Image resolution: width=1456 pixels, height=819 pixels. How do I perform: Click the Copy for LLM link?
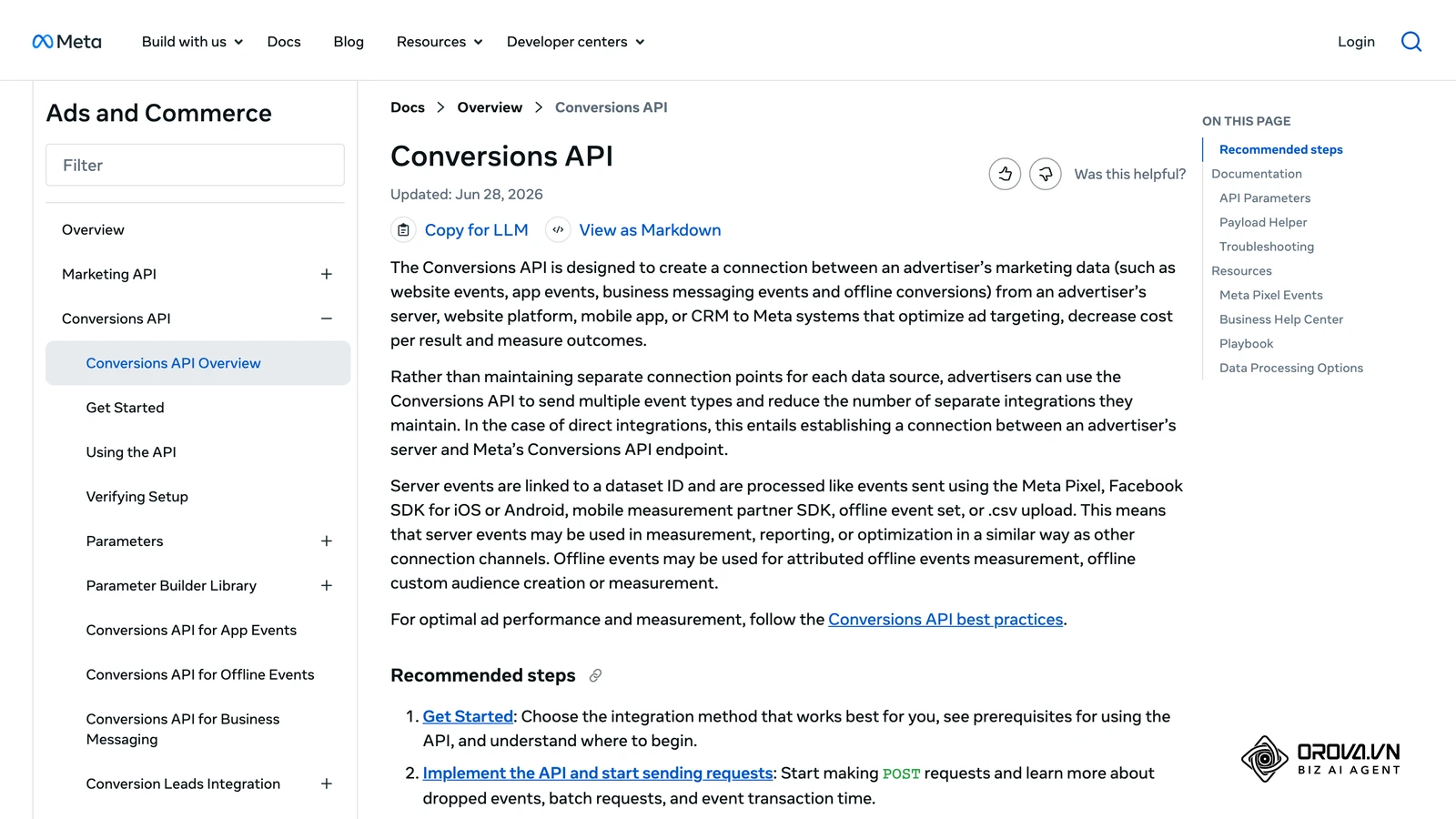[x=476, y=230]
